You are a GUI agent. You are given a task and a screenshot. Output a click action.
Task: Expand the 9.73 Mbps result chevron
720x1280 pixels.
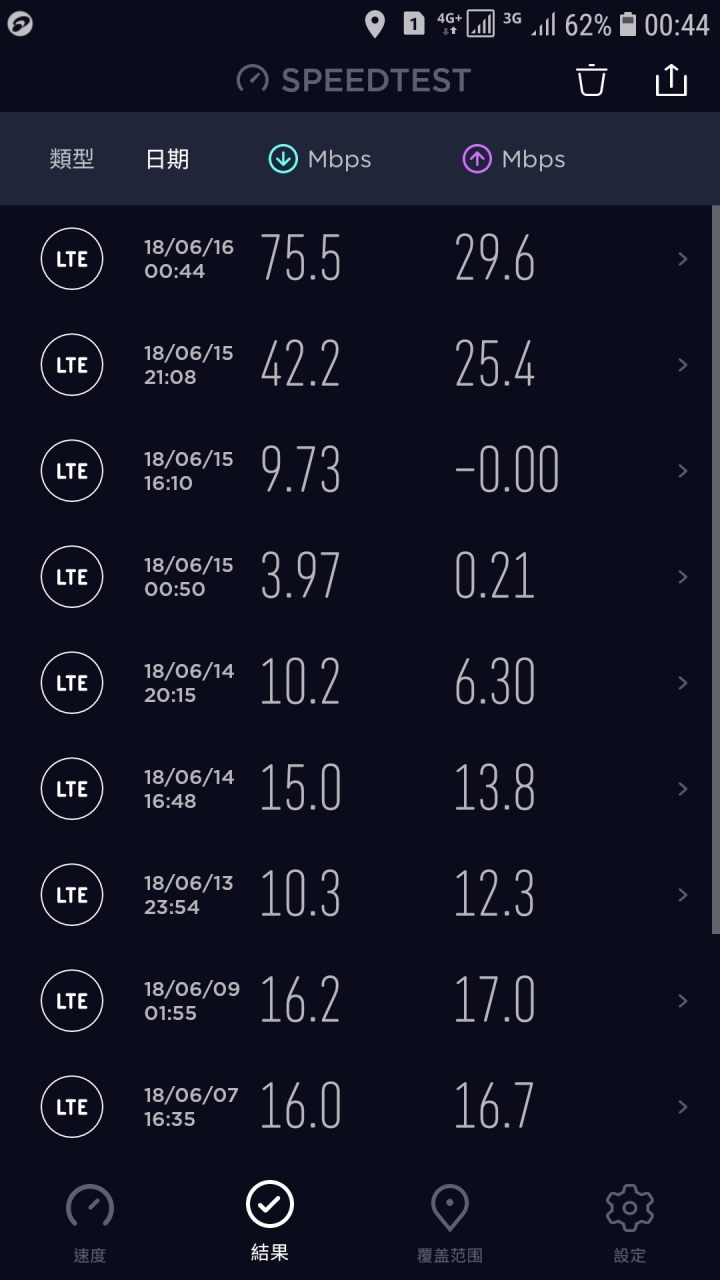pos(683,471)
